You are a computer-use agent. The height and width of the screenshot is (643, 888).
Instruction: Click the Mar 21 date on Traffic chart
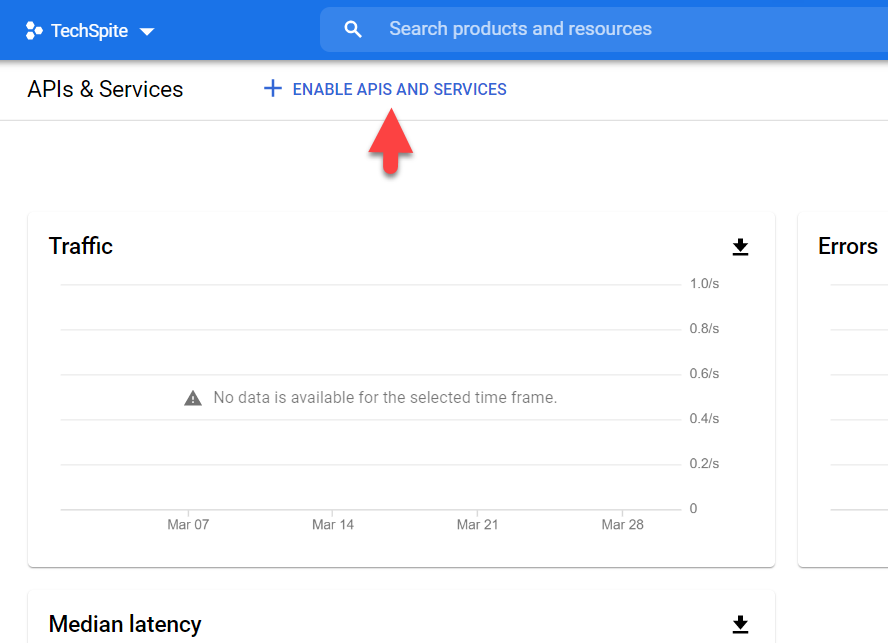[x=477, y=524]
